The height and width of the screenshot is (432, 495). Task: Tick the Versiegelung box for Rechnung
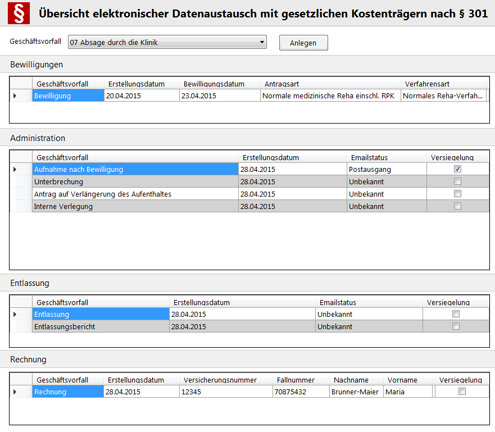pos(462,391)
